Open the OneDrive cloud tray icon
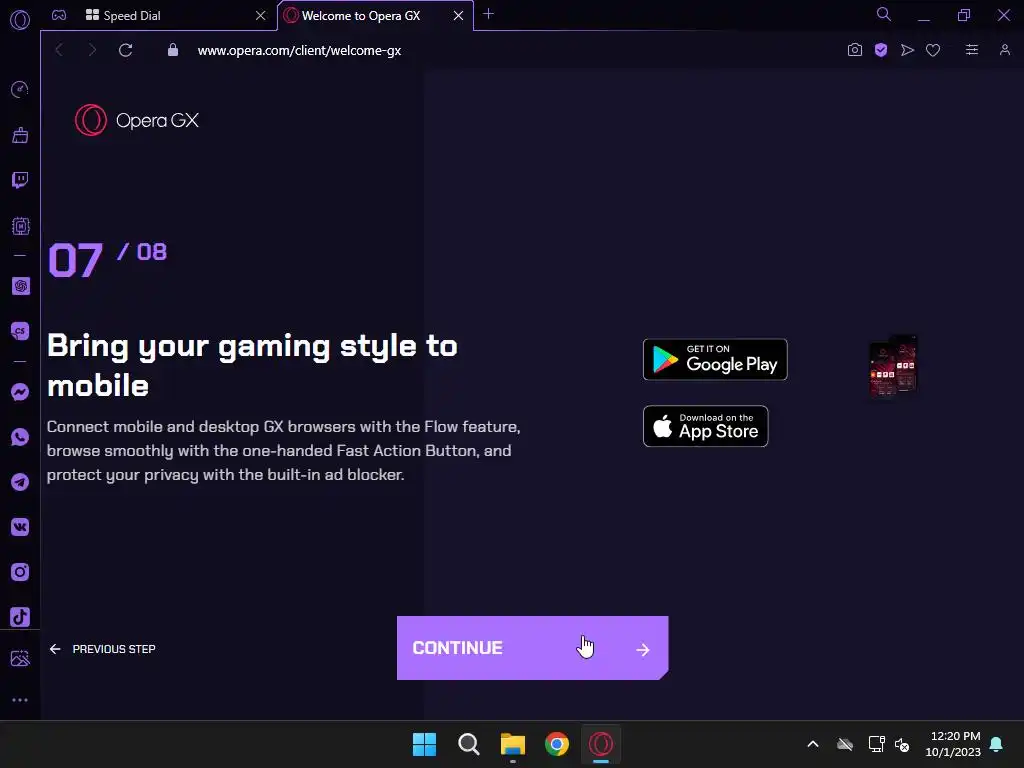The height and width of the screenshot is (768, 1024). coord(845,744)
